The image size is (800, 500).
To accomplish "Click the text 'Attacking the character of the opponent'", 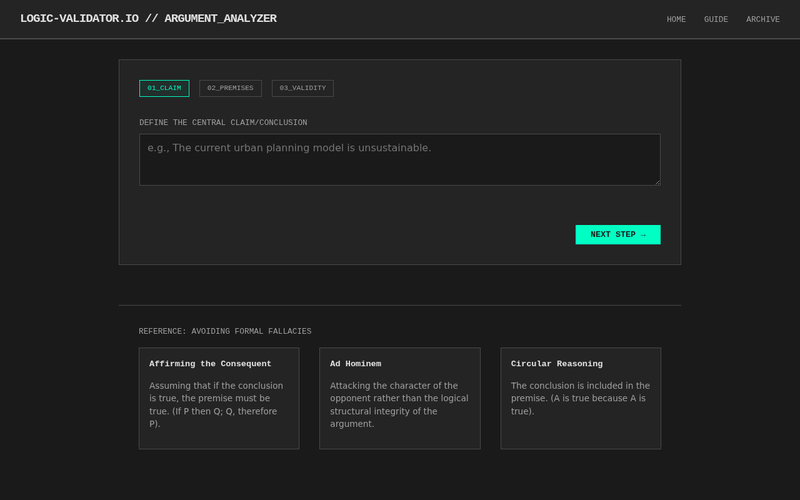I will point(394,392).
